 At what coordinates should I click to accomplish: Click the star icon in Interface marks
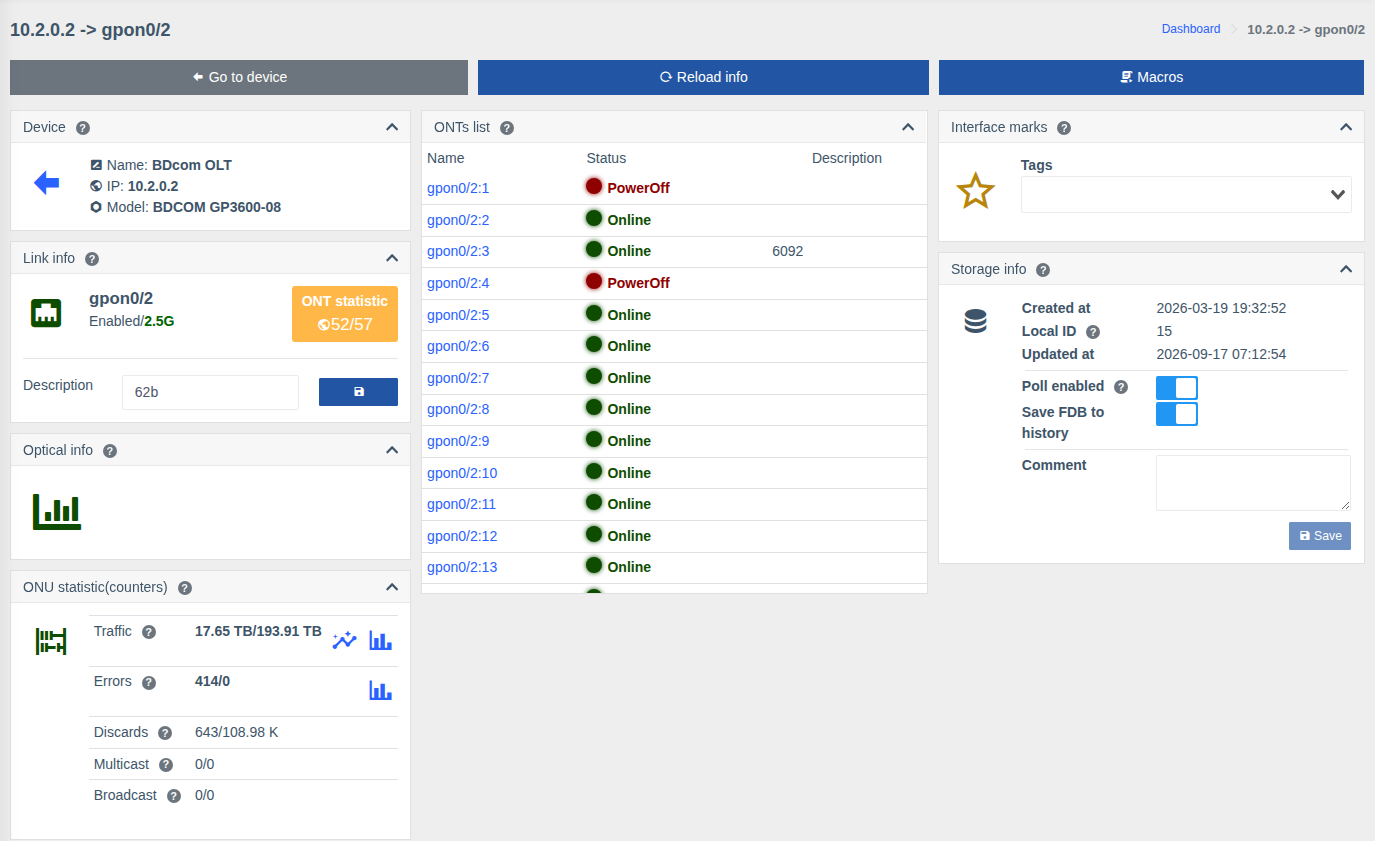(975, 190)
